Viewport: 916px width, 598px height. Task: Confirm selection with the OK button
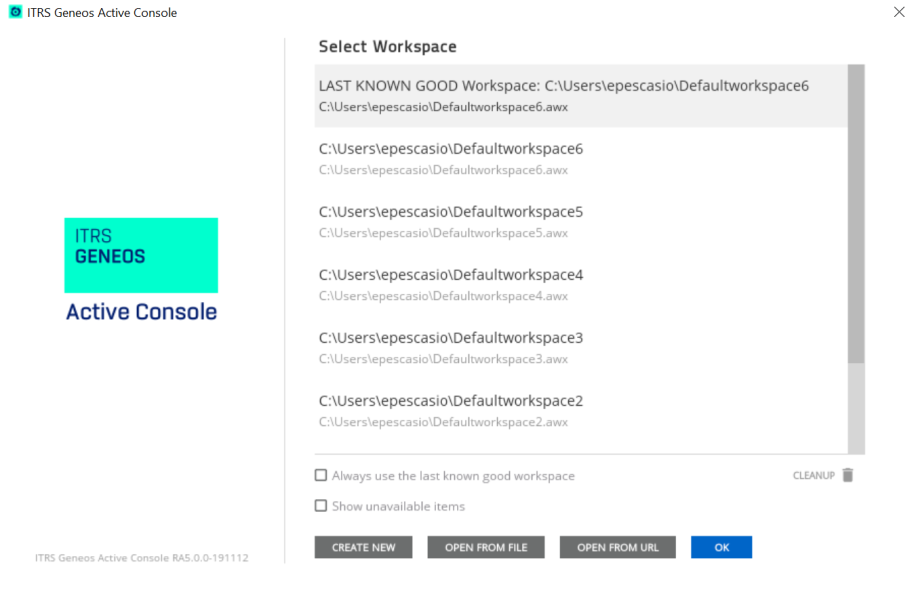pyautogui.click(x=721, y=547)
